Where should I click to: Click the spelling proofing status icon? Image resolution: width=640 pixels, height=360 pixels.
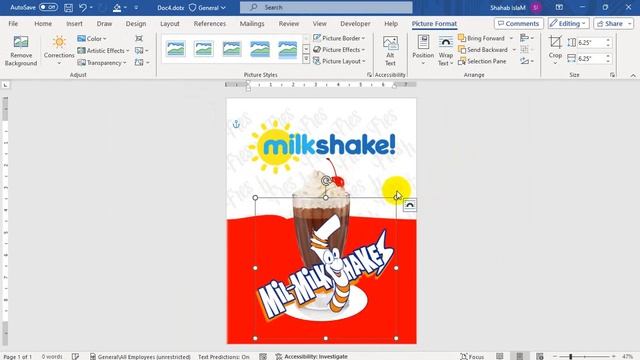(75, 356)
